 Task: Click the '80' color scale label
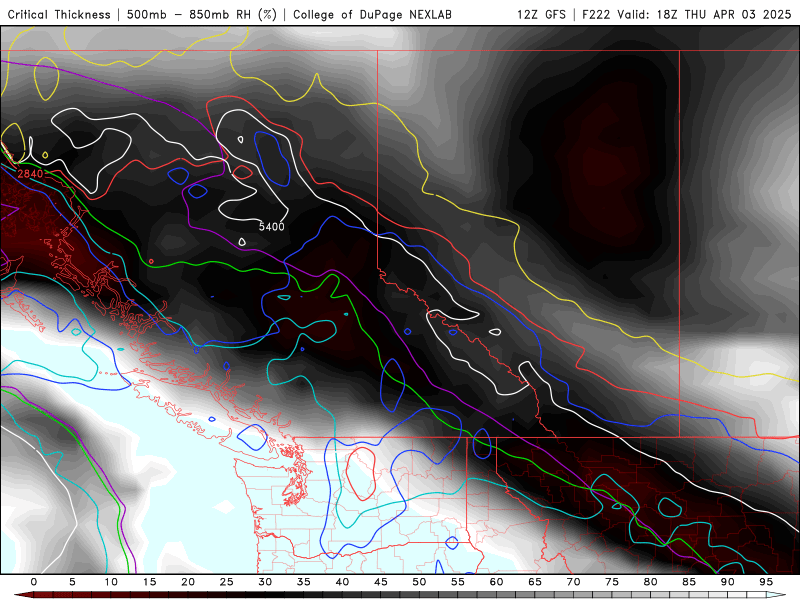[x=651, y=582]
